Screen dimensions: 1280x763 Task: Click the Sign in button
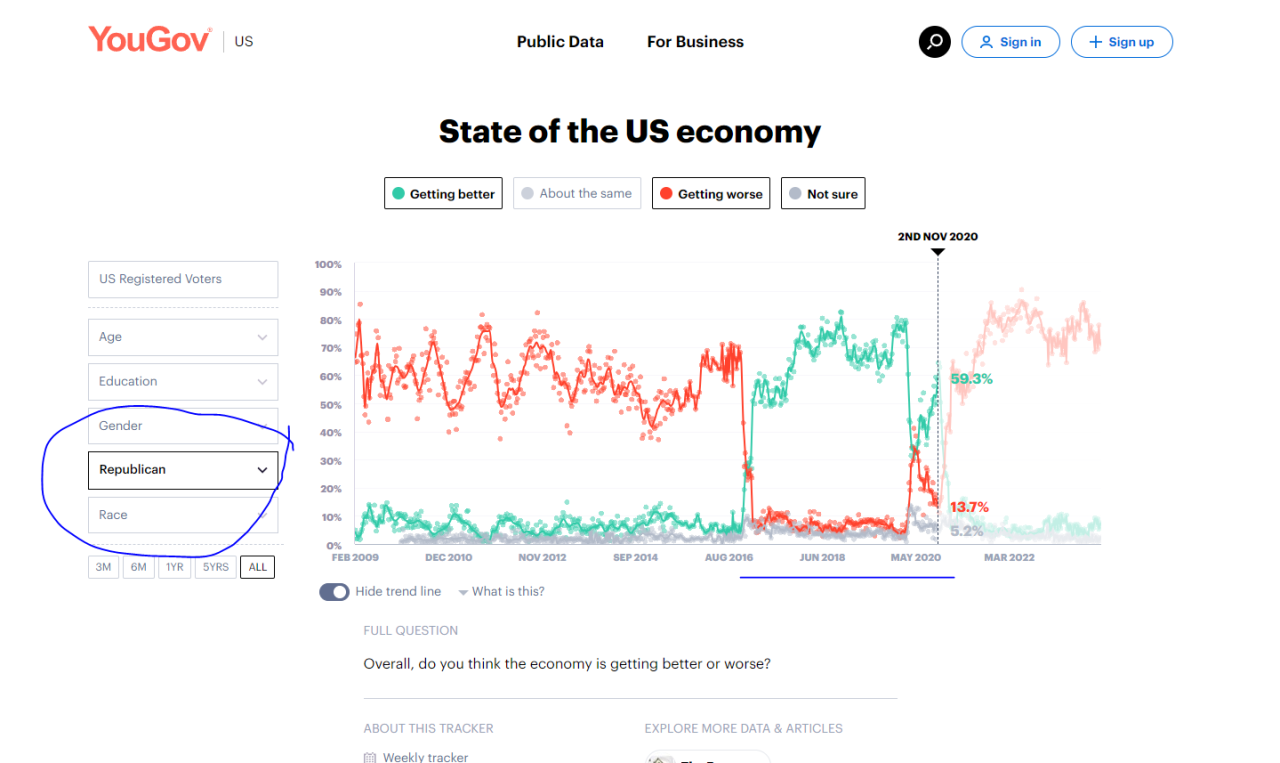tap(1010, 42)
